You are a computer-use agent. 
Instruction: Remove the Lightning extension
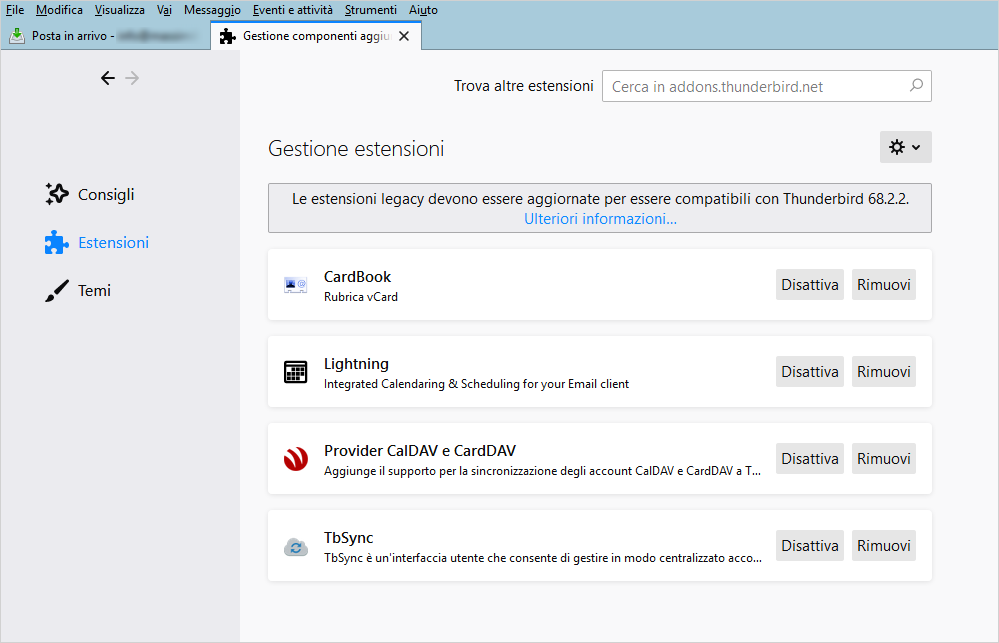tap(884, 372)
